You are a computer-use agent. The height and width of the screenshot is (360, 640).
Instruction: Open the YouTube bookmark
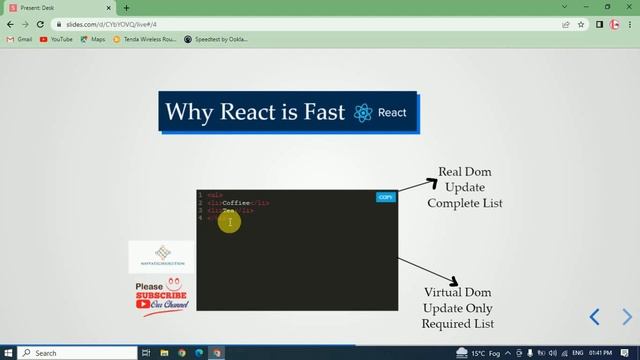(56, 39)
